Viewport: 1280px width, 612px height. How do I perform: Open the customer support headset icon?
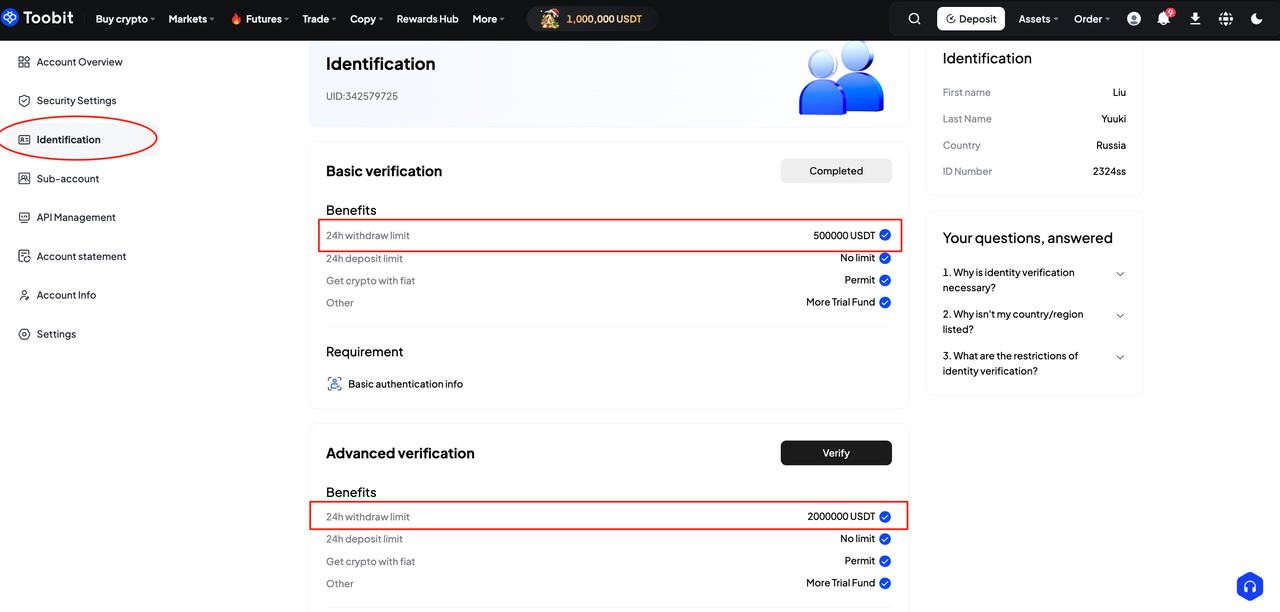[1250, 587]
